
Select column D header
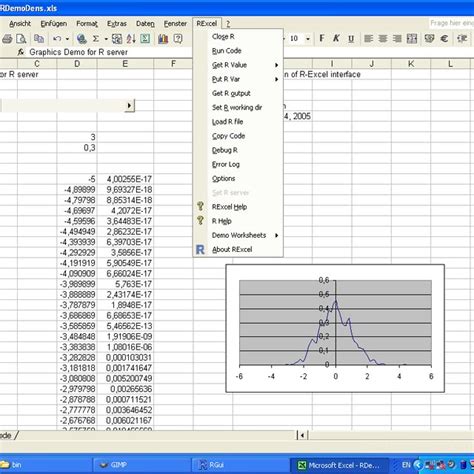pyautogui.click(x=77, y=64)
